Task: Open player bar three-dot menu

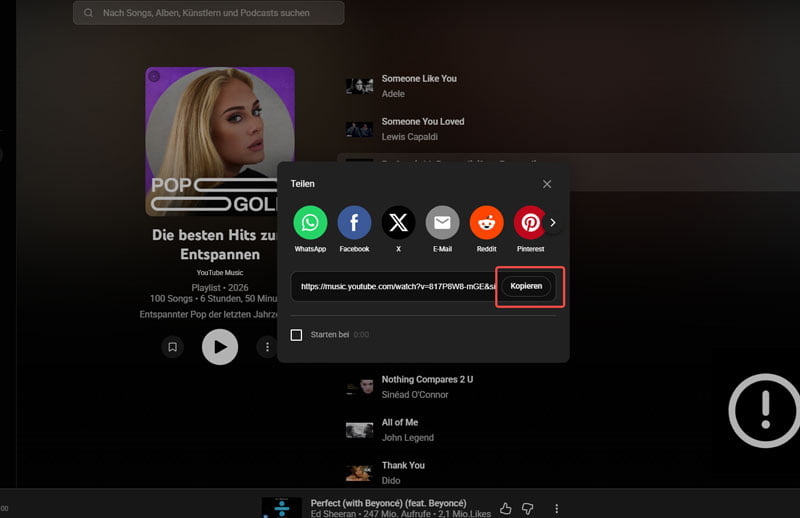Action: pos(557,508)
